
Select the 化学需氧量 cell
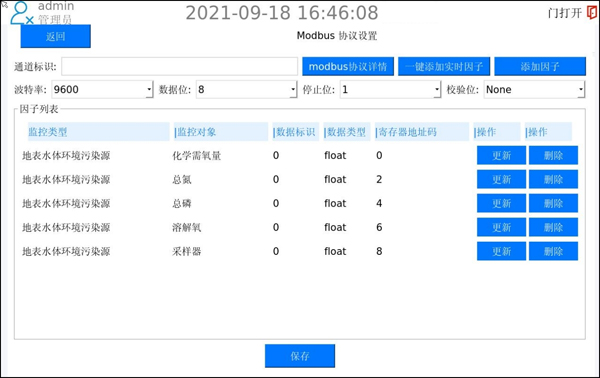(x=197, y=155)
